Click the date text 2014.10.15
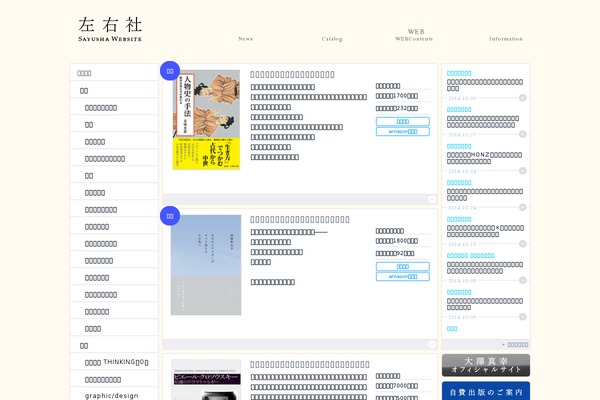This screenshot has height=400, width=600. [x=462, y=244]
